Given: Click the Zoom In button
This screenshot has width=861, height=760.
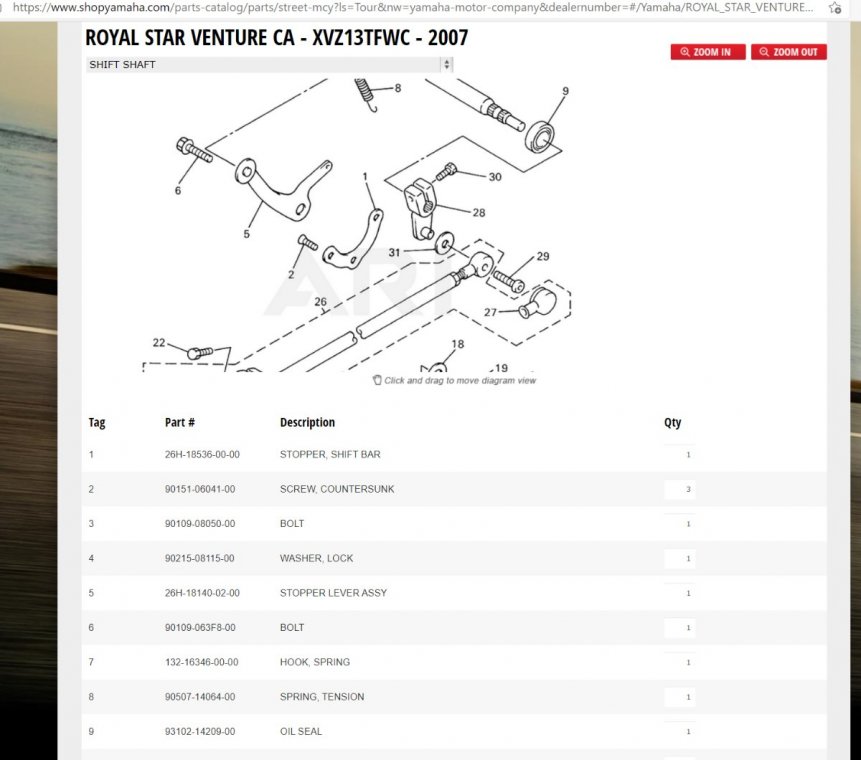Looking at the screenshot, I should tap(707, 52).
